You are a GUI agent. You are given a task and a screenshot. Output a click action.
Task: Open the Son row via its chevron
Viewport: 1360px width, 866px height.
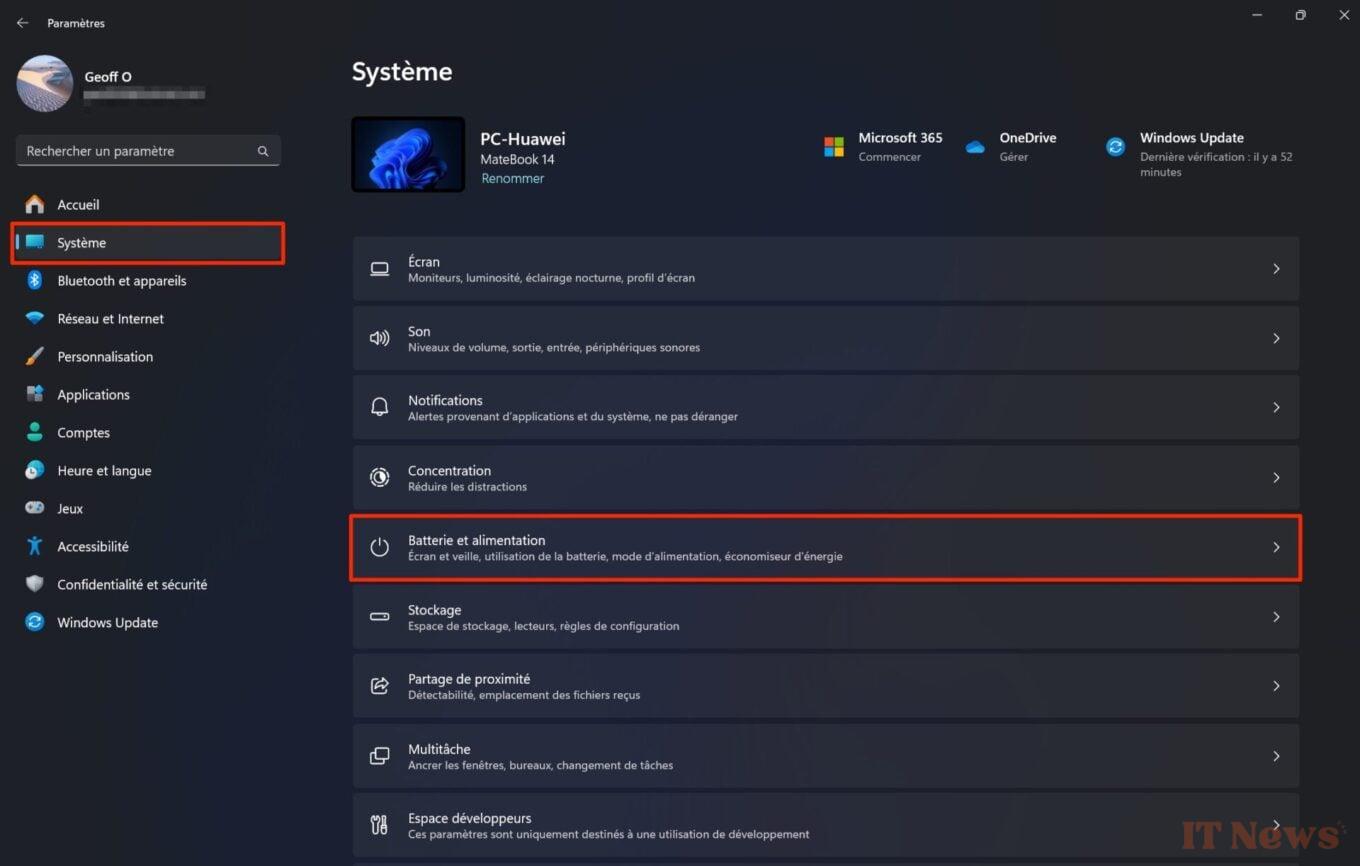pos(1276,338)
